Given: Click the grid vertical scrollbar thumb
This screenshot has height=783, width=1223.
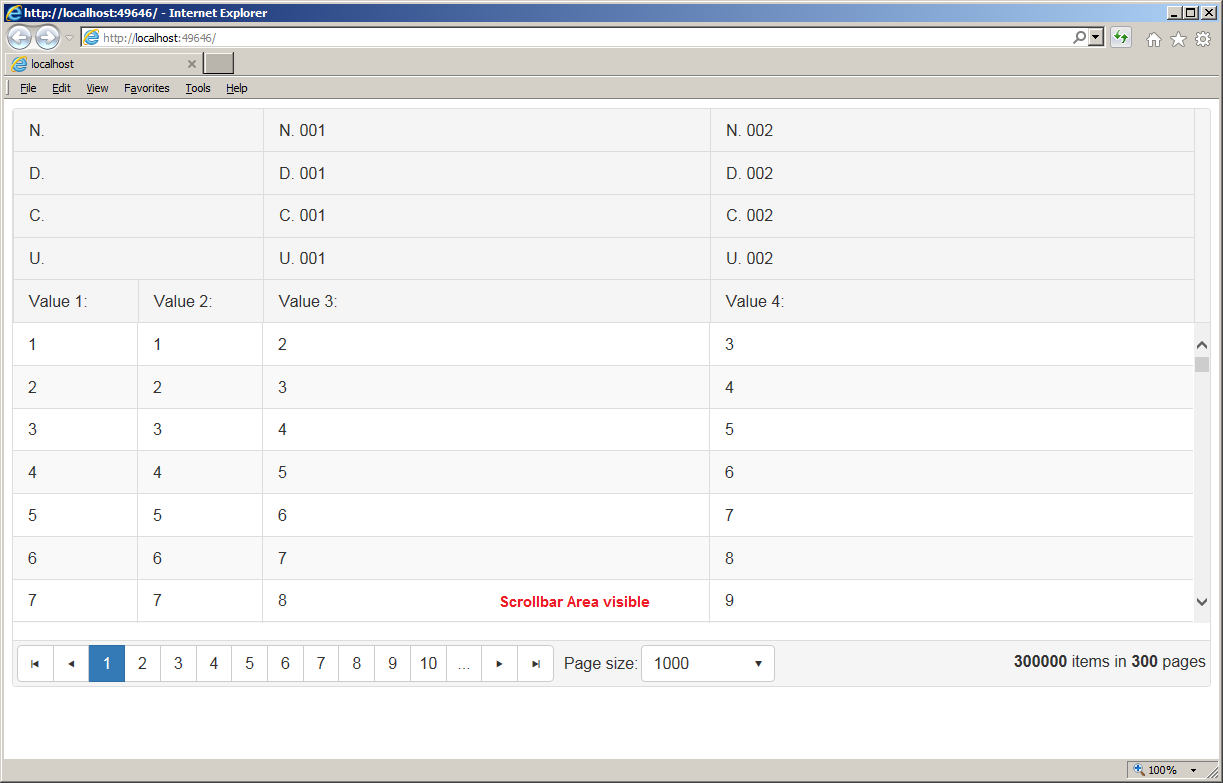Looking at the screenshot, I should (x=1202, y=364).
